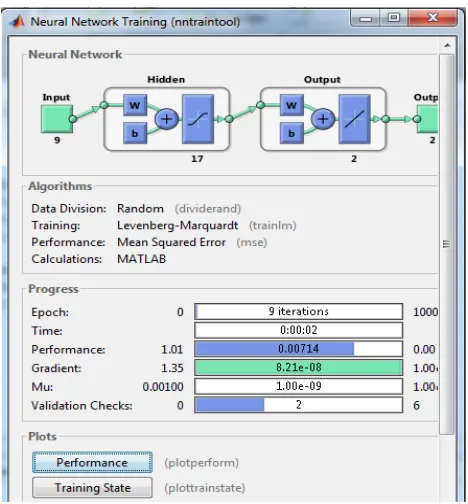468x504 pixels.
Task: Click the Validation Checks limit 6
Action: coord(416,406)
